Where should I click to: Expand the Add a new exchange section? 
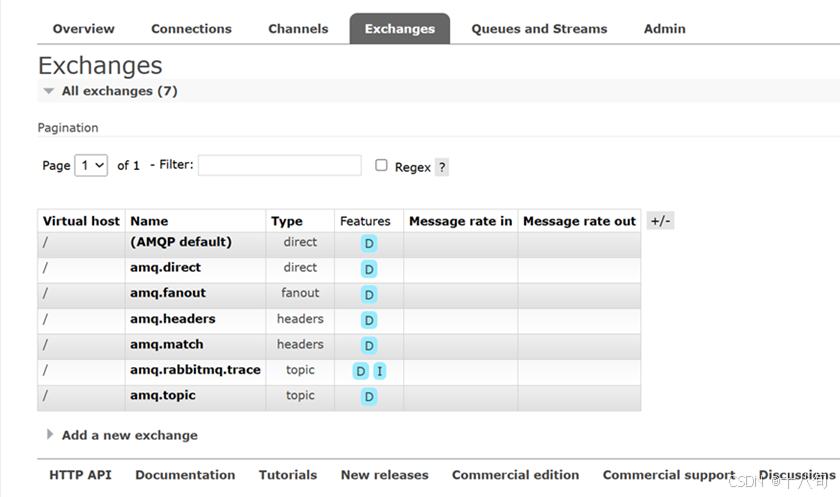pyautogui.click(x=130, y=435)
